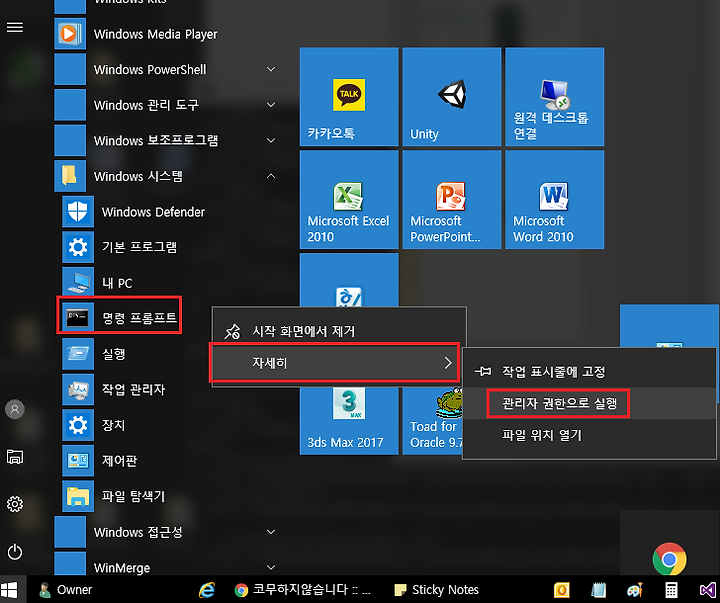Open 내 PC computer icon
Image resolution: width=720 pixels, height=603 pixels.
coord(78,282)
